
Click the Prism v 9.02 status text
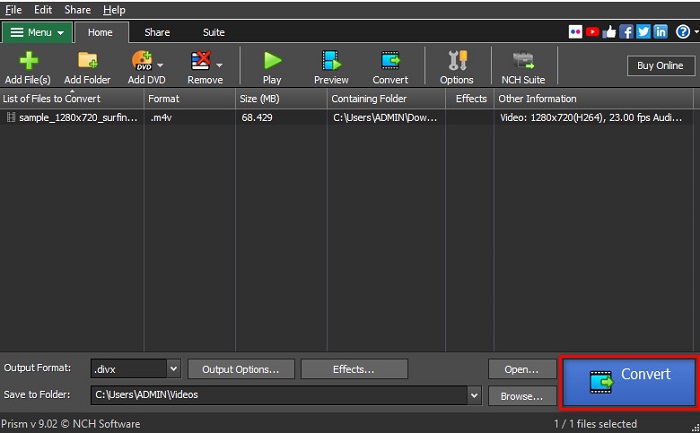tap(71, 424)
